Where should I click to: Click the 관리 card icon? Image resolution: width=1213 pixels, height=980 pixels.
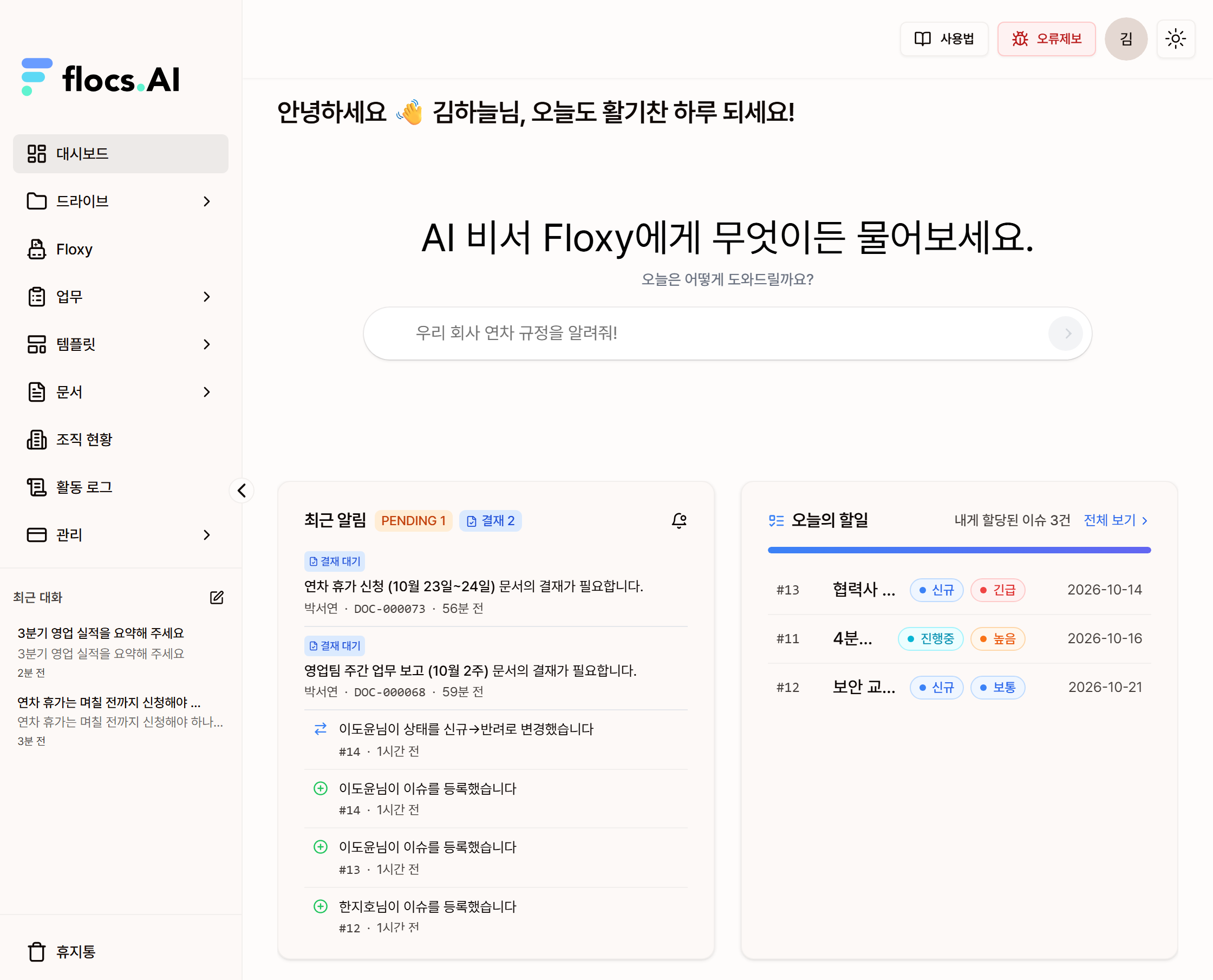37,534
